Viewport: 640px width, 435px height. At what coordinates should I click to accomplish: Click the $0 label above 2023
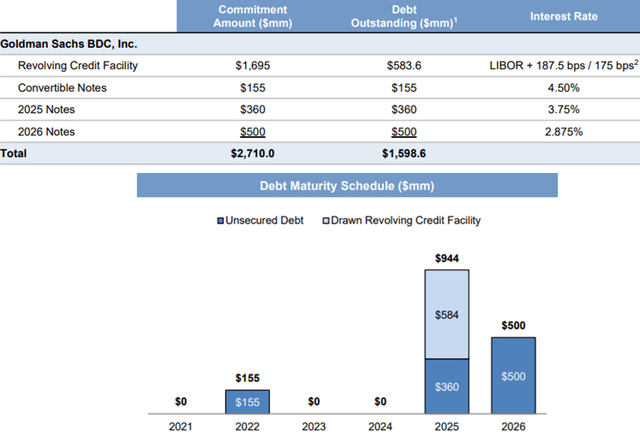click(314, 402)
